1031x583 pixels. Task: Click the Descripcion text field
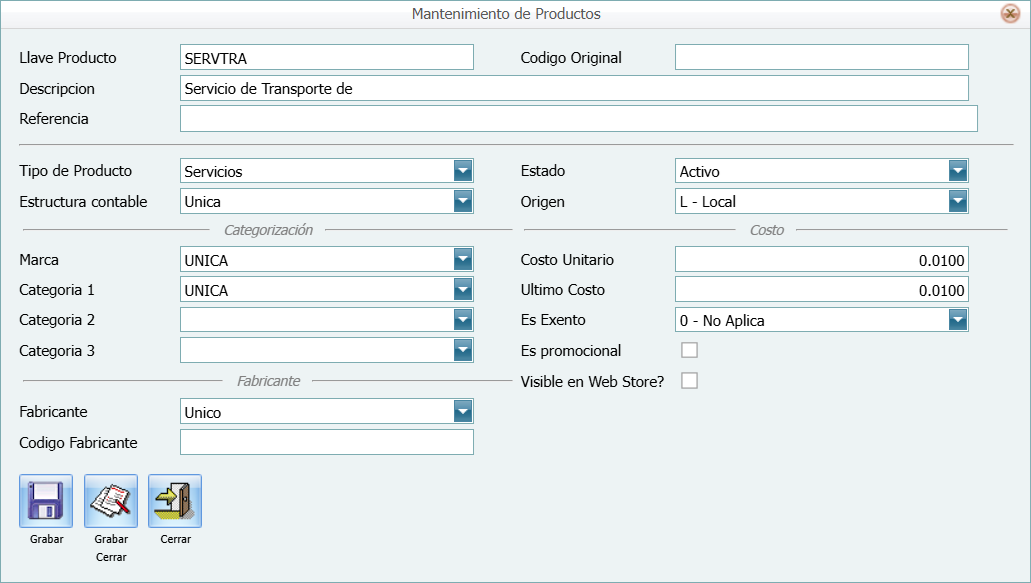click(x=573, y=88)
